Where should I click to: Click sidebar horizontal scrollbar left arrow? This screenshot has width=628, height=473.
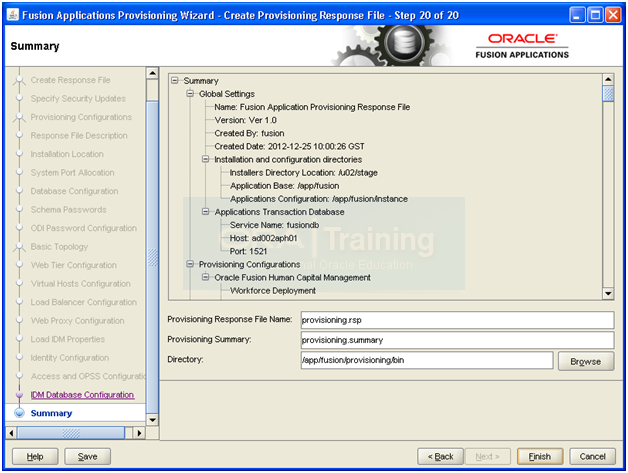coord(12,433)
